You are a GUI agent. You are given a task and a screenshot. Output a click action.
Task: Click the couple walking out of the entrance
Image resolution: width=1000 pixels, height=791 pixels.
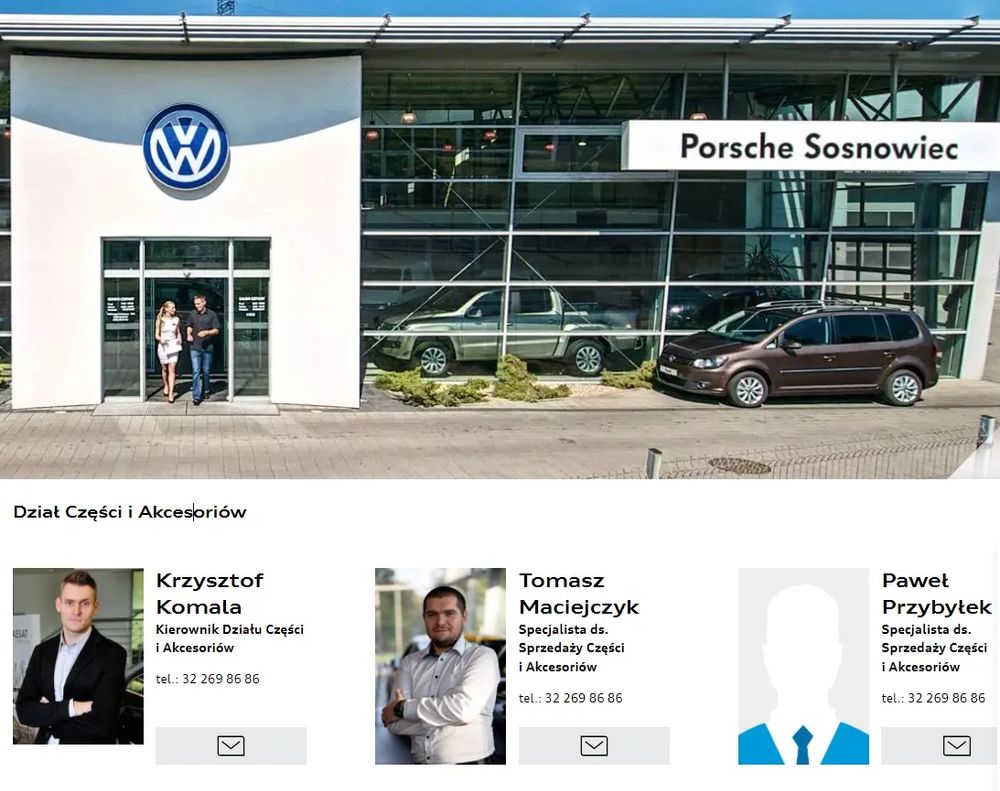tap(187, 350)
